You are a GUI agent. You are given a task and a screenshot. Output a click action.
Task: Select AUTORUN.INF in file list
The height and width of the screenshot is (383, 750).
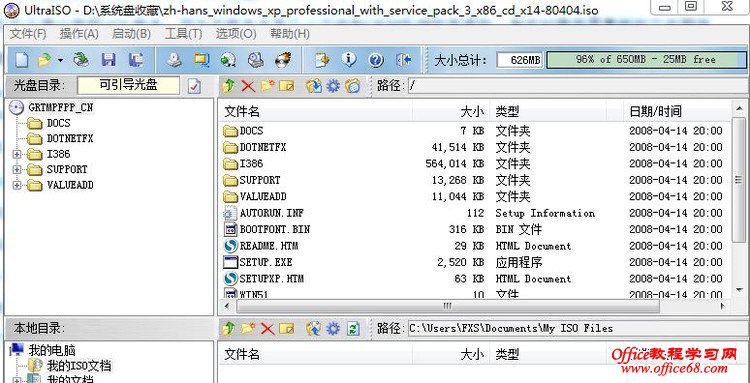pos(271,213)
